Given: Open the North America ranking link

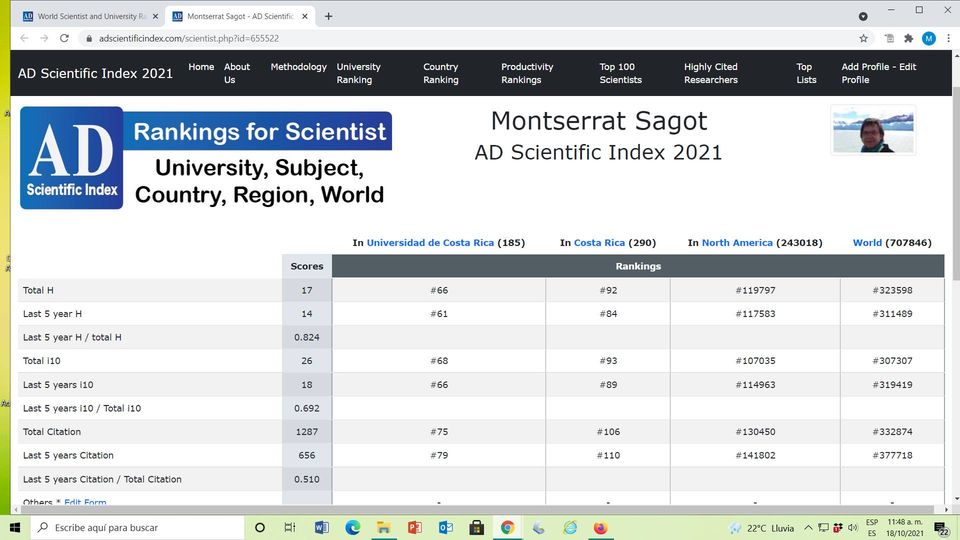Looking at the screenshot, I should point(737,242).
